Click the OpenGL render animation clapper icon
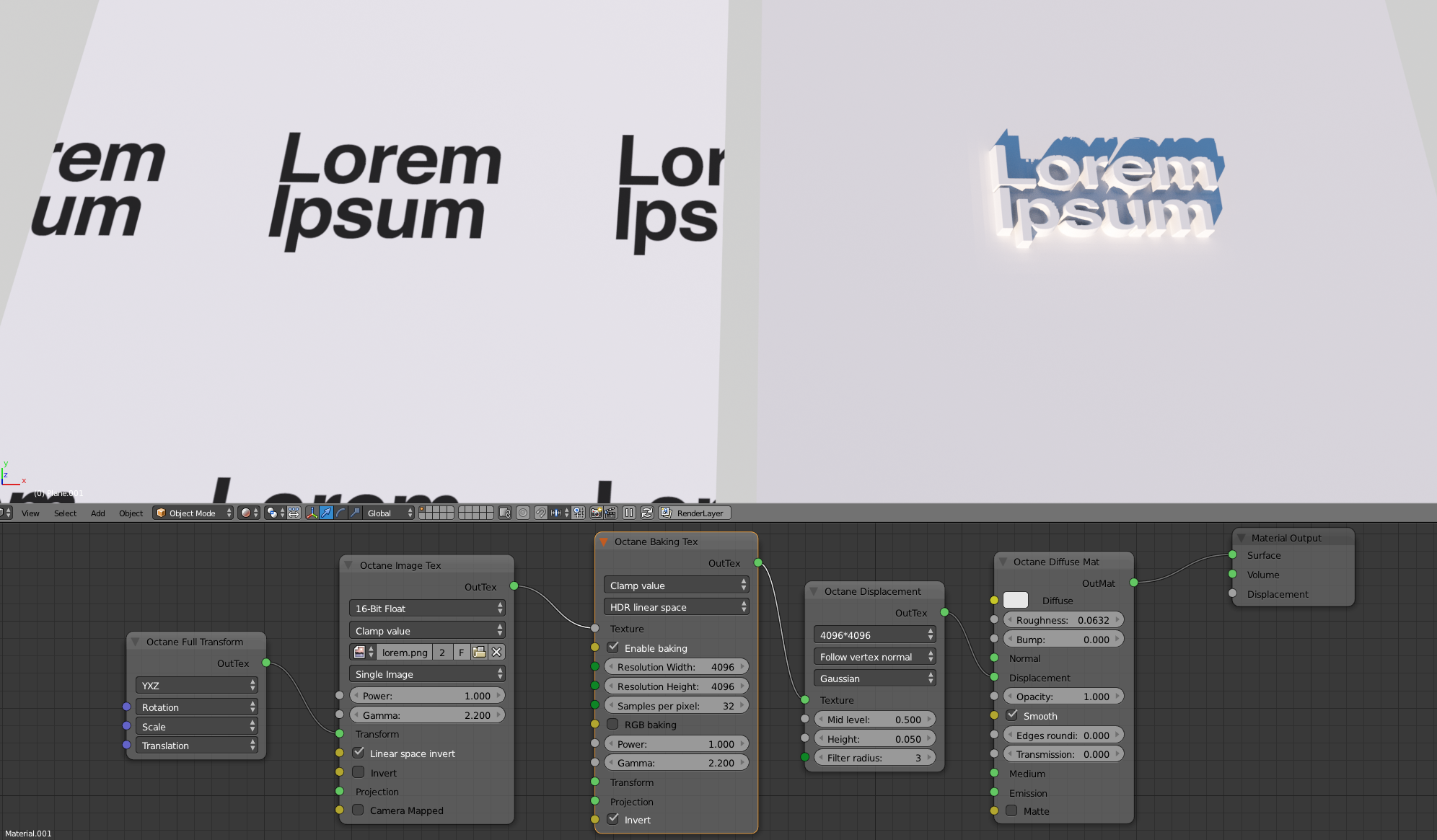Screen dimensions: 1437x840 pos(610,513)
